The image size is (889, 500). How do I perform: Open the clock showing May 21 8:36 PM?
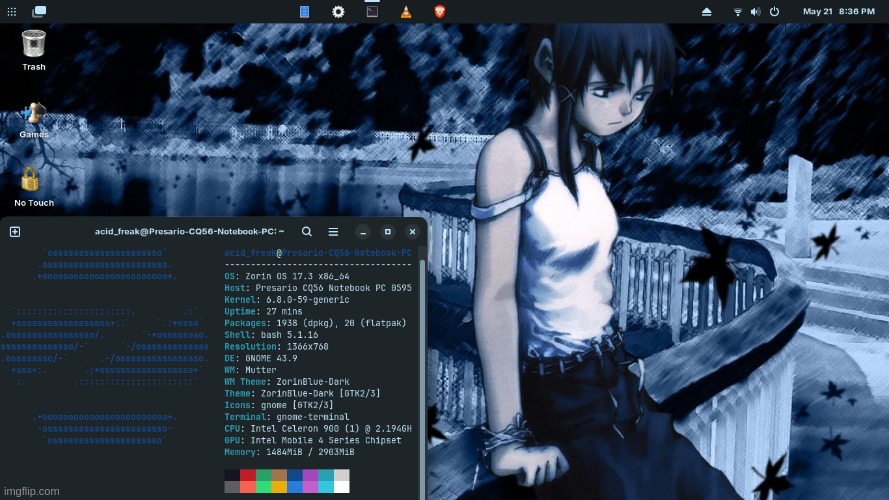click(839, 11)
